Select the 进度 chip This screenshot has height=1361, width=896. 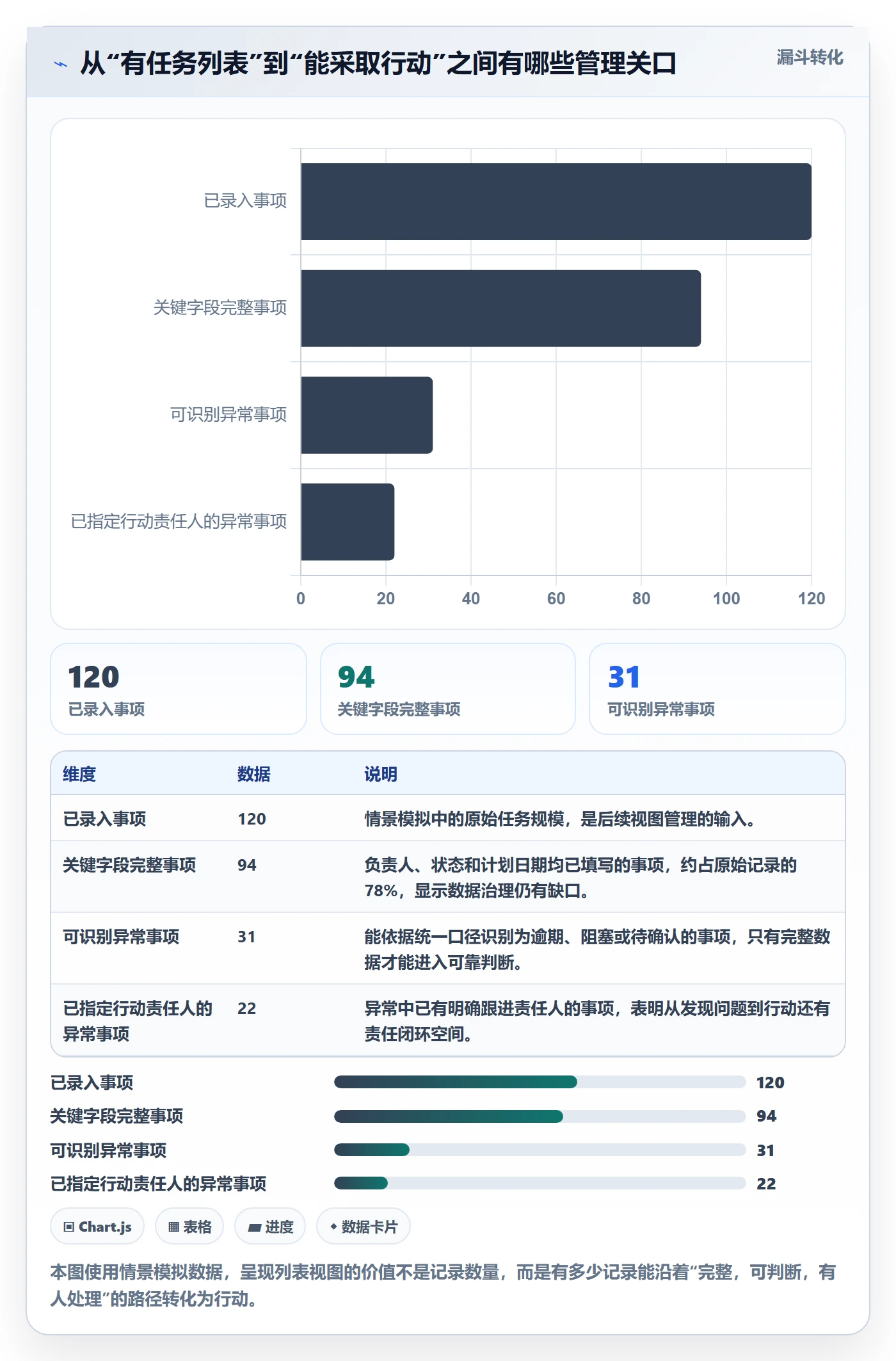tap(270, 1227)
